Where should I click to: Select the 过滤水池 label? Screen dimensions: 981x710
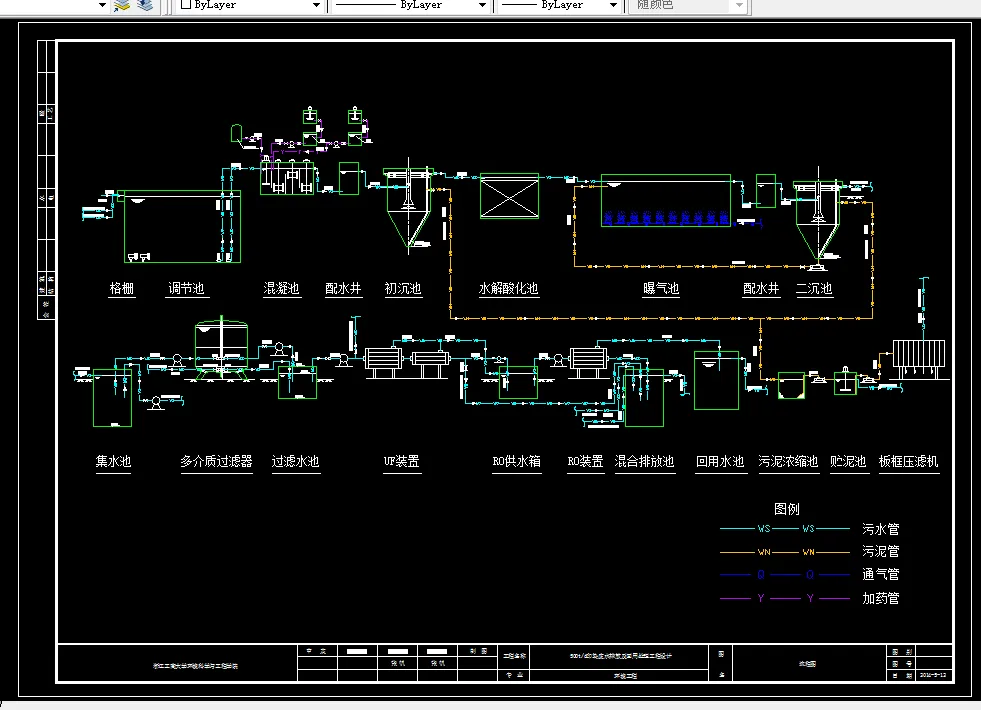point(296,462)
